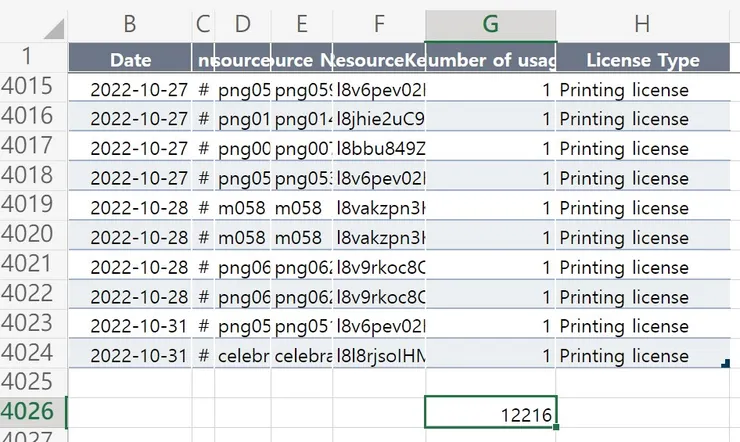Select empty cell H4025 below the table
Screen dimensions: 740x442
(641, 383)
